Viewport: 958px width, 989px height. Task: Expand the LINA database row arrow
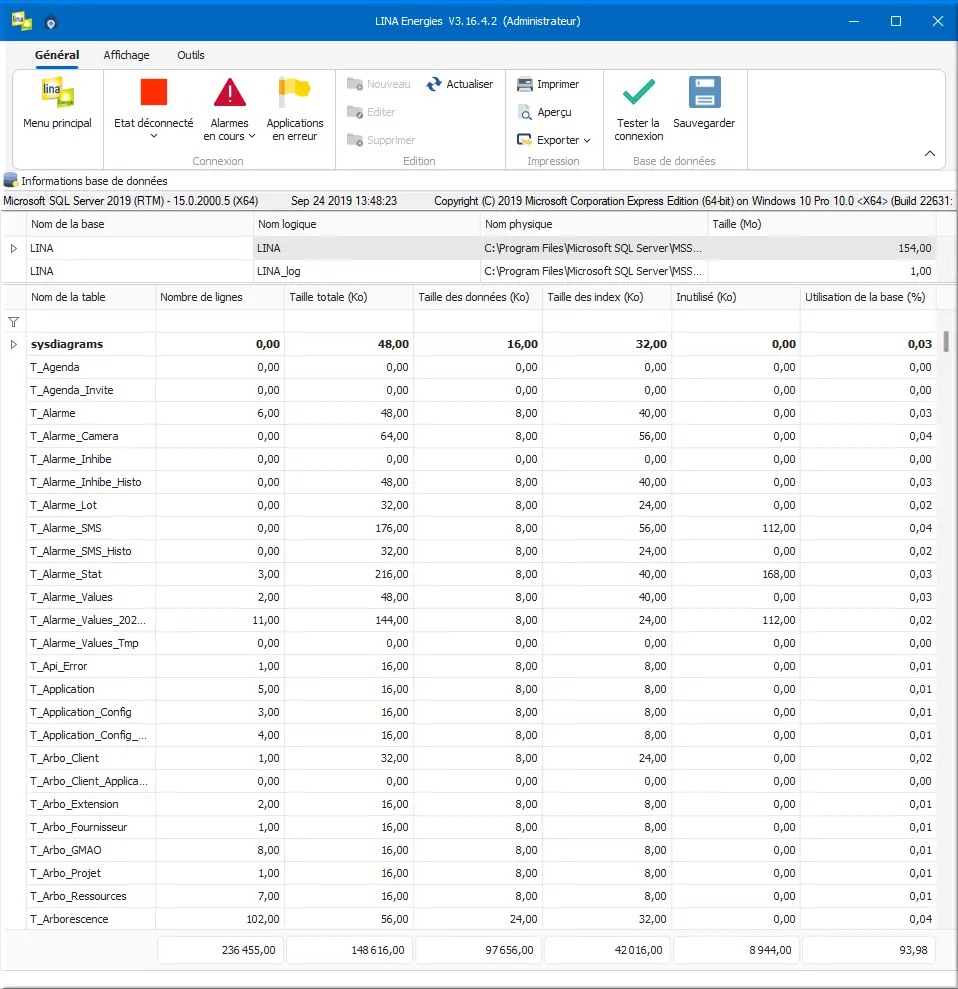pos(13,249)
